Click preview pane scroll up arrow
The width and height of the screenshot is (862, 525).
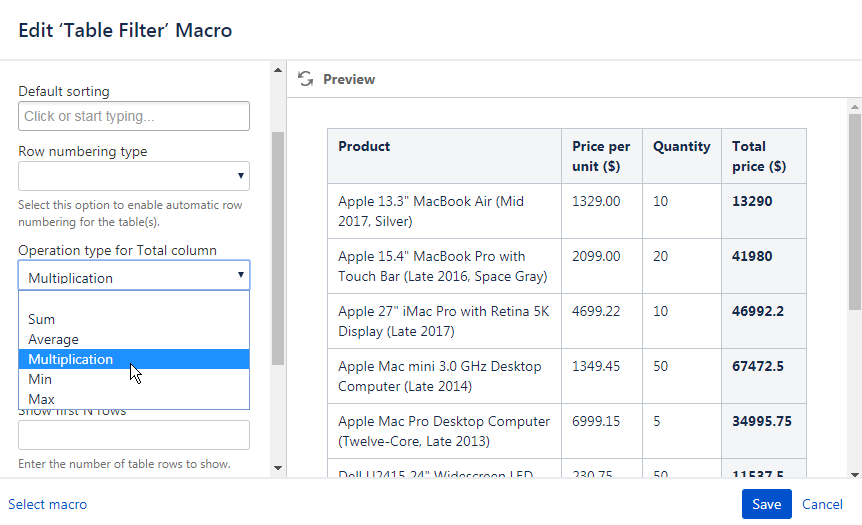coord(854,105)
